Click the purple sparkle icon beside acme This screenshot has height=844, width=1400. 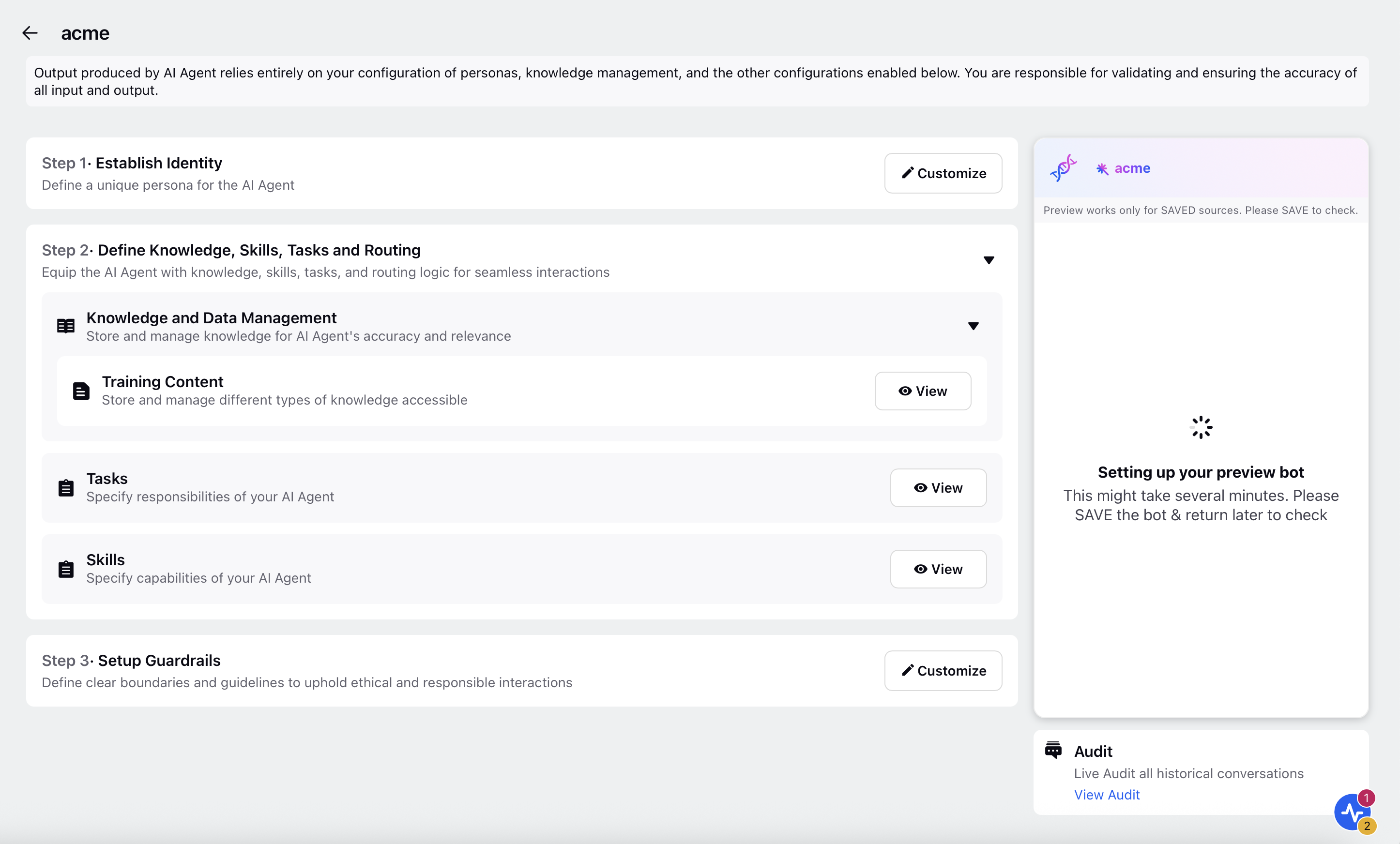coord(1102,169)
